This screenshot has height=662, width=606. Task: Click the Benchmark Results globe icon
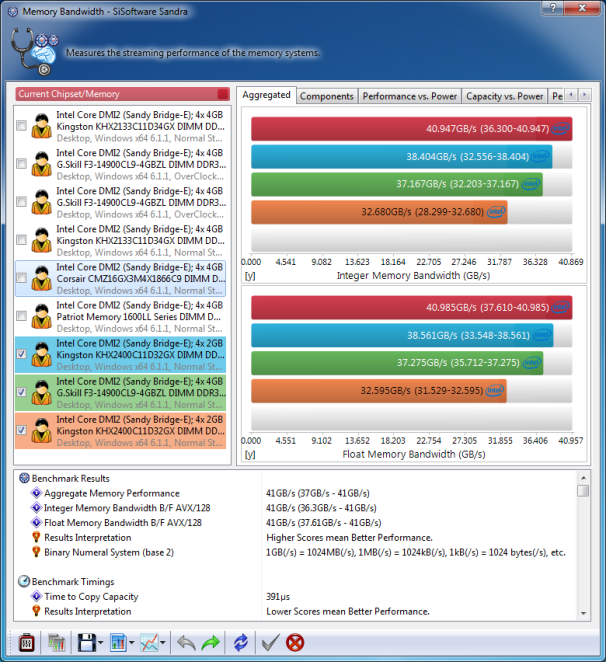(x=24, y=478)
